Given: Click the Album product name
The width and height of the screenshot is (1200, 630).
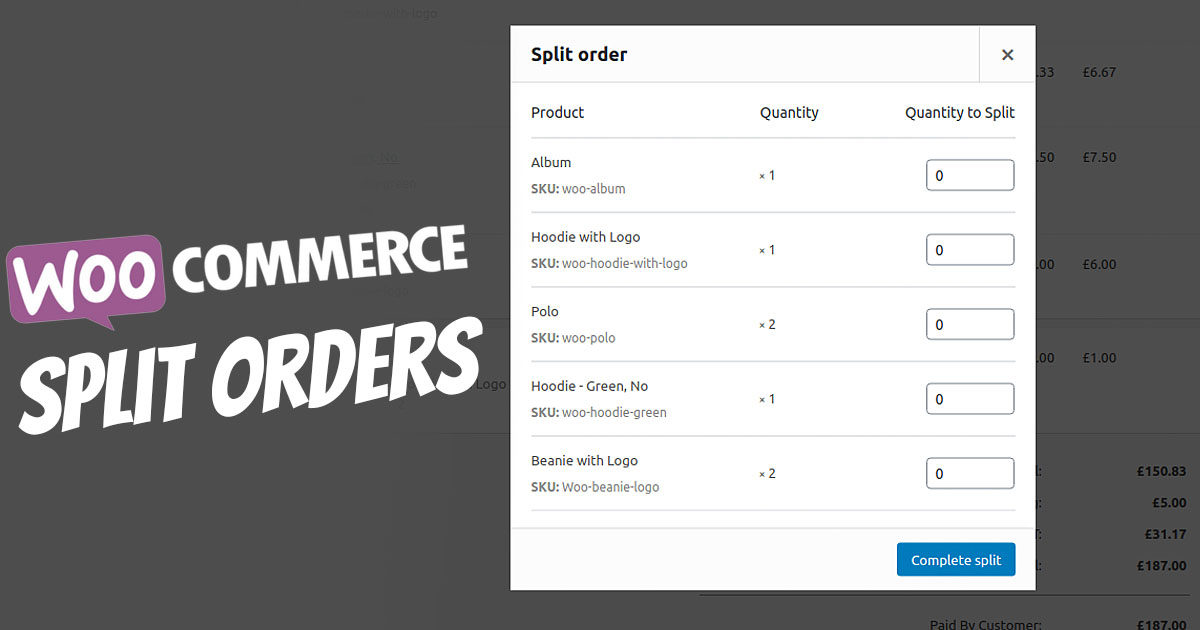Looking at the screenshot, I should tap(550, 162).
